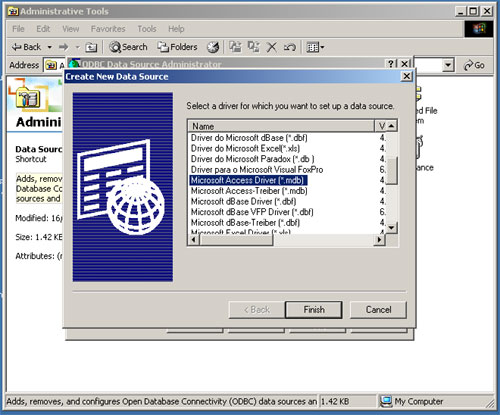Viewport: 500px width, 415px height.
Task: Click the driver list scroll up arrow
Action: point(392,126)
